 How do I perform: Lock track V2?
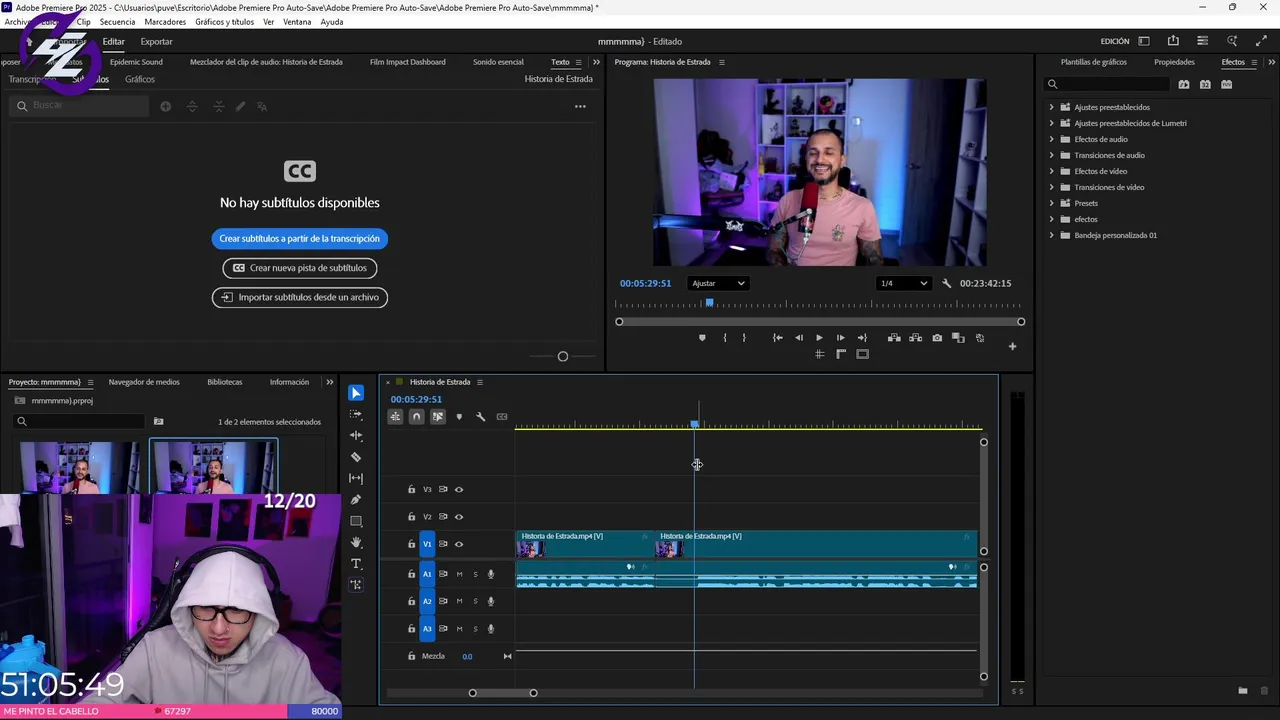pos(411,517)
